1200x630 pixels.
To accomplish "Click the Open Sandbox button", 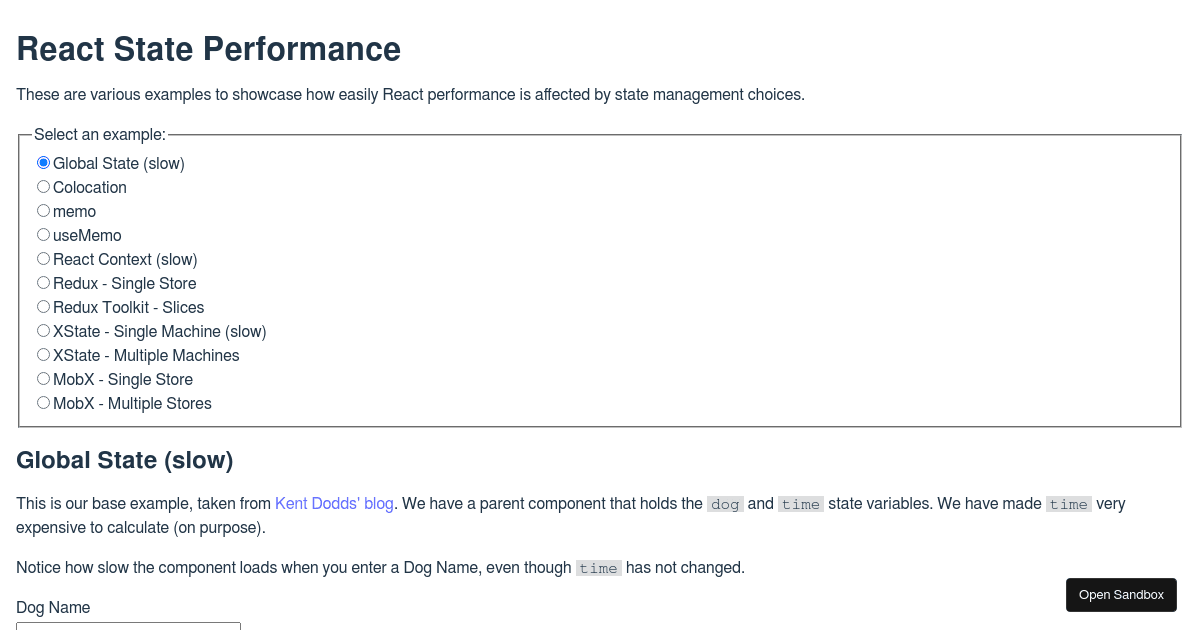I will (x=1121, y=594).
